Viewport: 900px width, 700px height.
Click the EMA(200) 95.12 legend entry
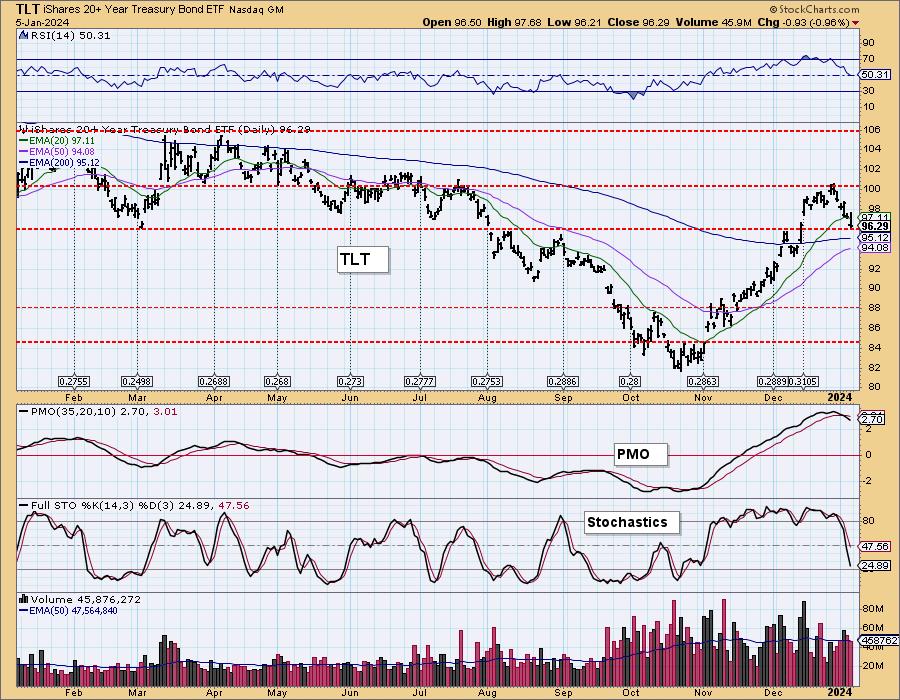60,163
